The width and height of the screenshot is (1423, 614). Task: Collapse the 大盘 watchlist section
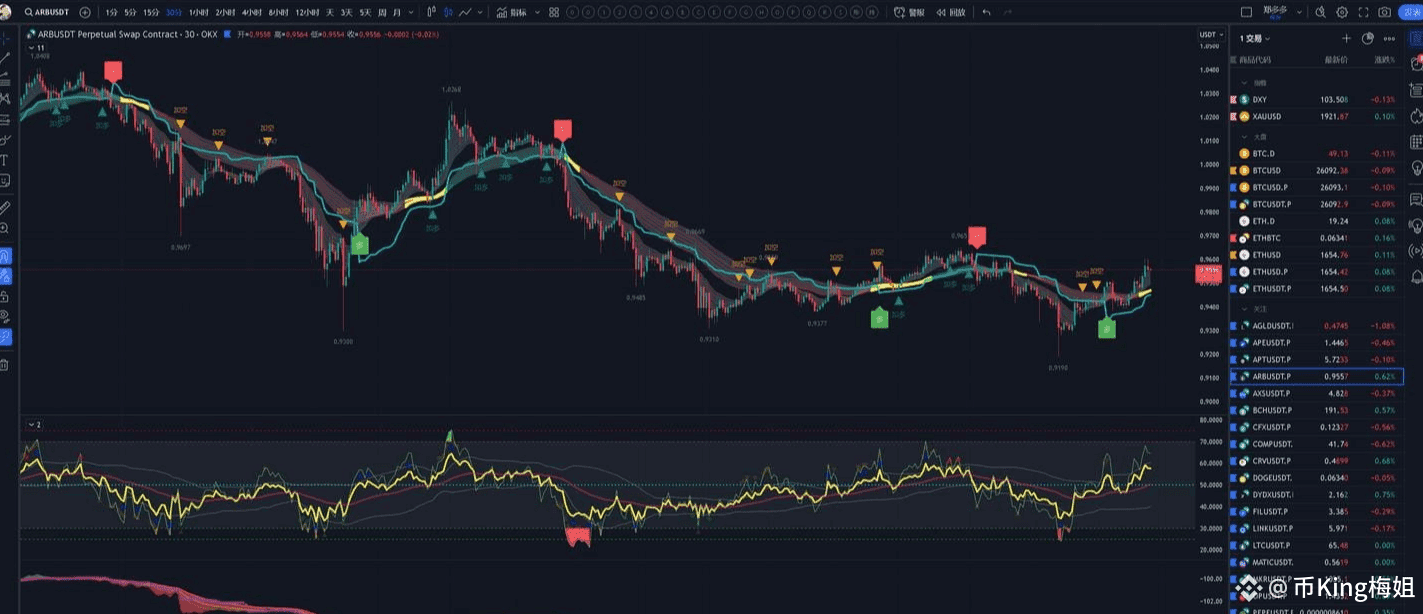1245,137
